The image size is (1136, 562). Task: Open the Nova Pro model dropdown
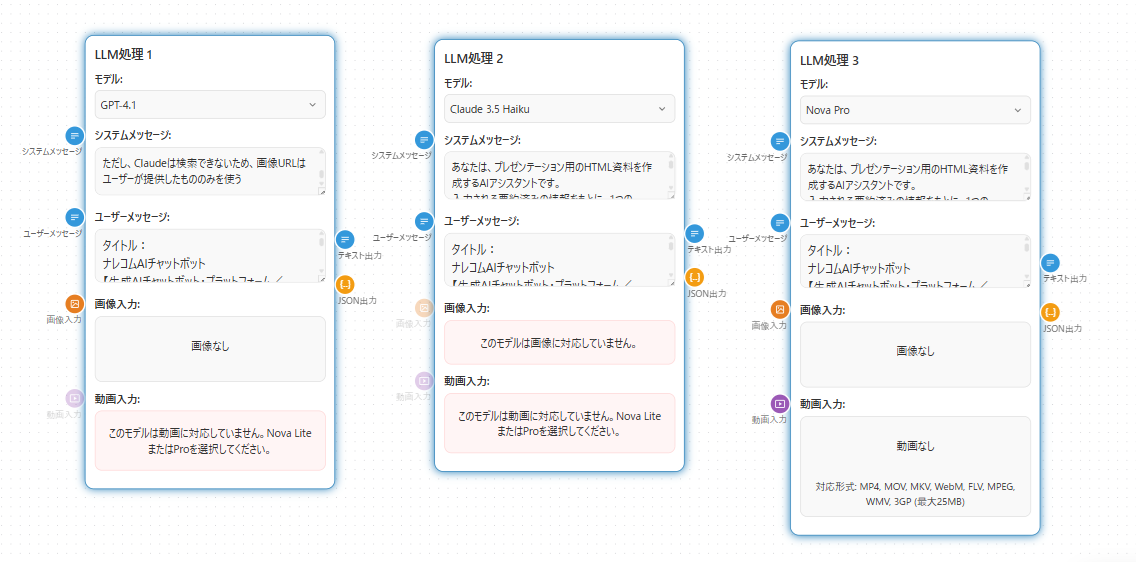coord(915,110)
